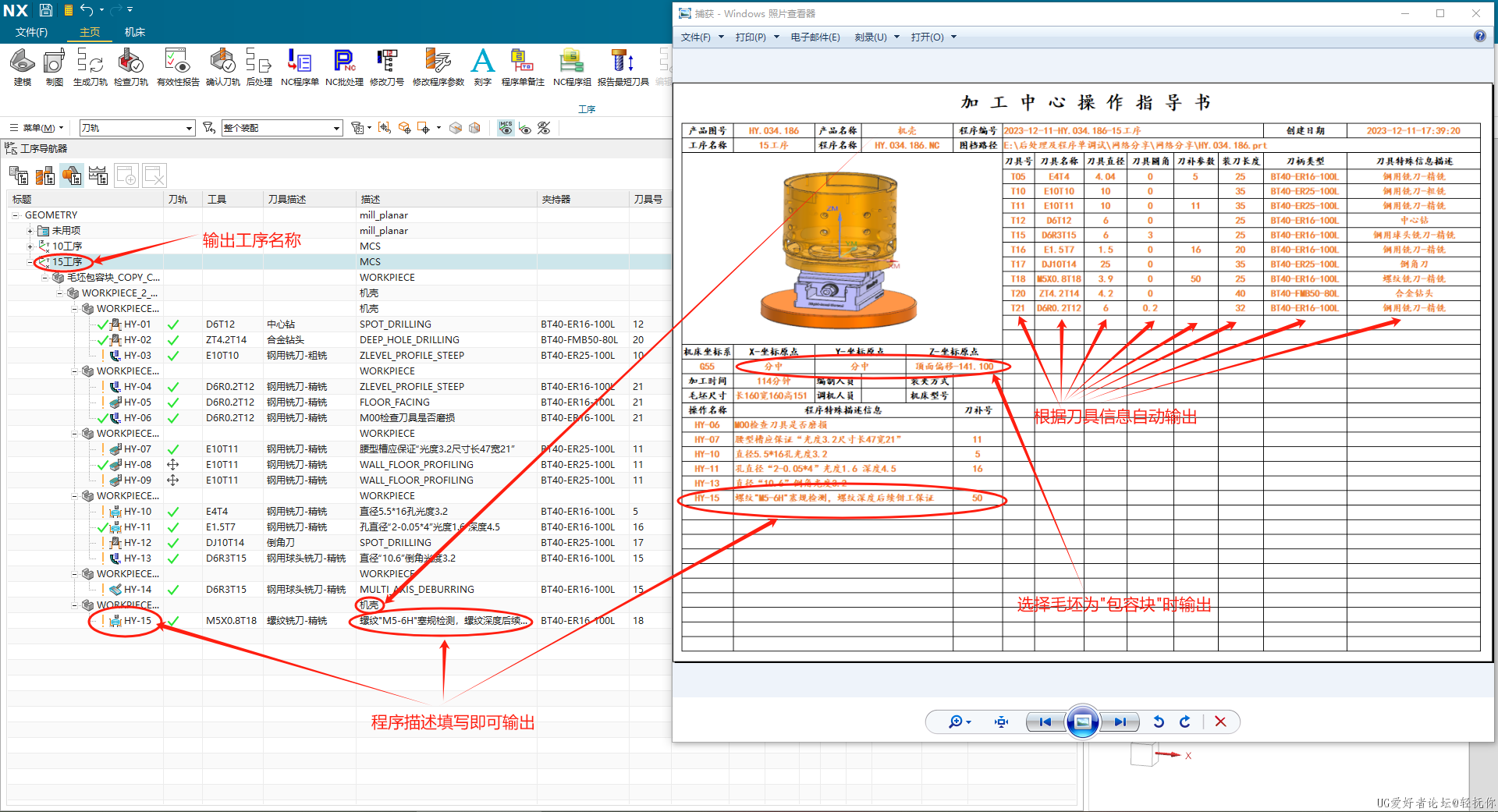The width and height of the screenshot is (1498, 812).
Task: Switch navigator to geometry view
Action: coord(72,176)
